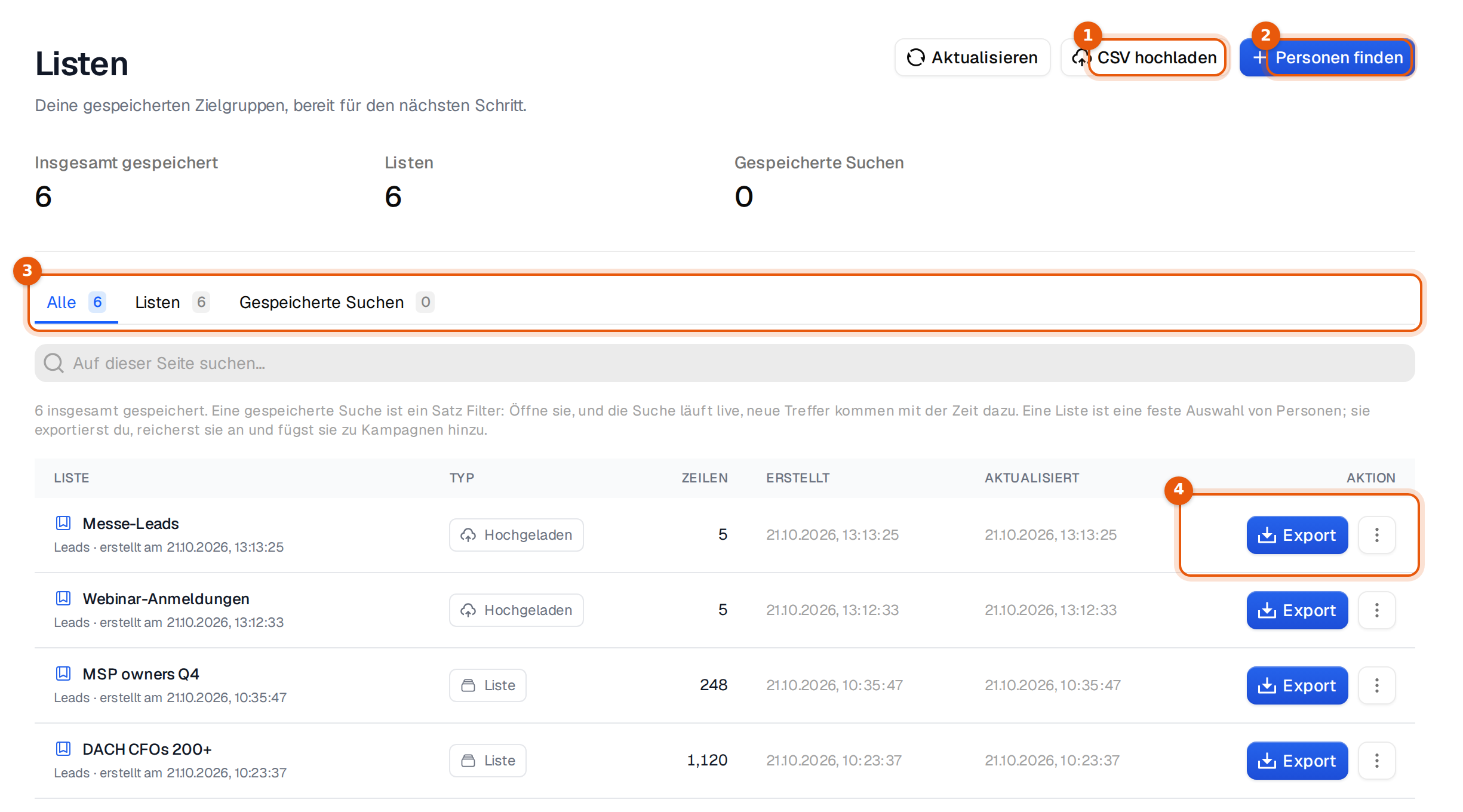Click the Hochgeladen badge in the Messe-Leads row
Viewport: 1463px width, 812px height.
tap(517, 535)
